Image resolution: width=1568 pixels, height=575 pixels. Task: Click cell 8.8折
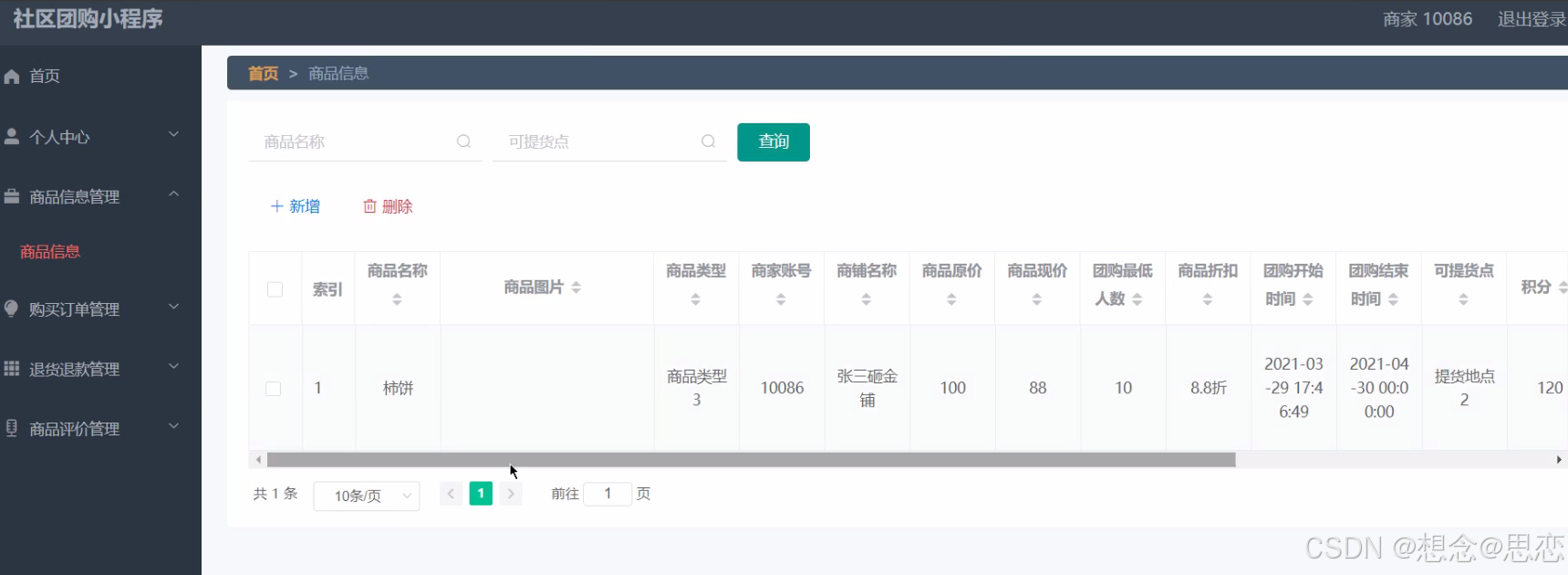pos(1209,388)
